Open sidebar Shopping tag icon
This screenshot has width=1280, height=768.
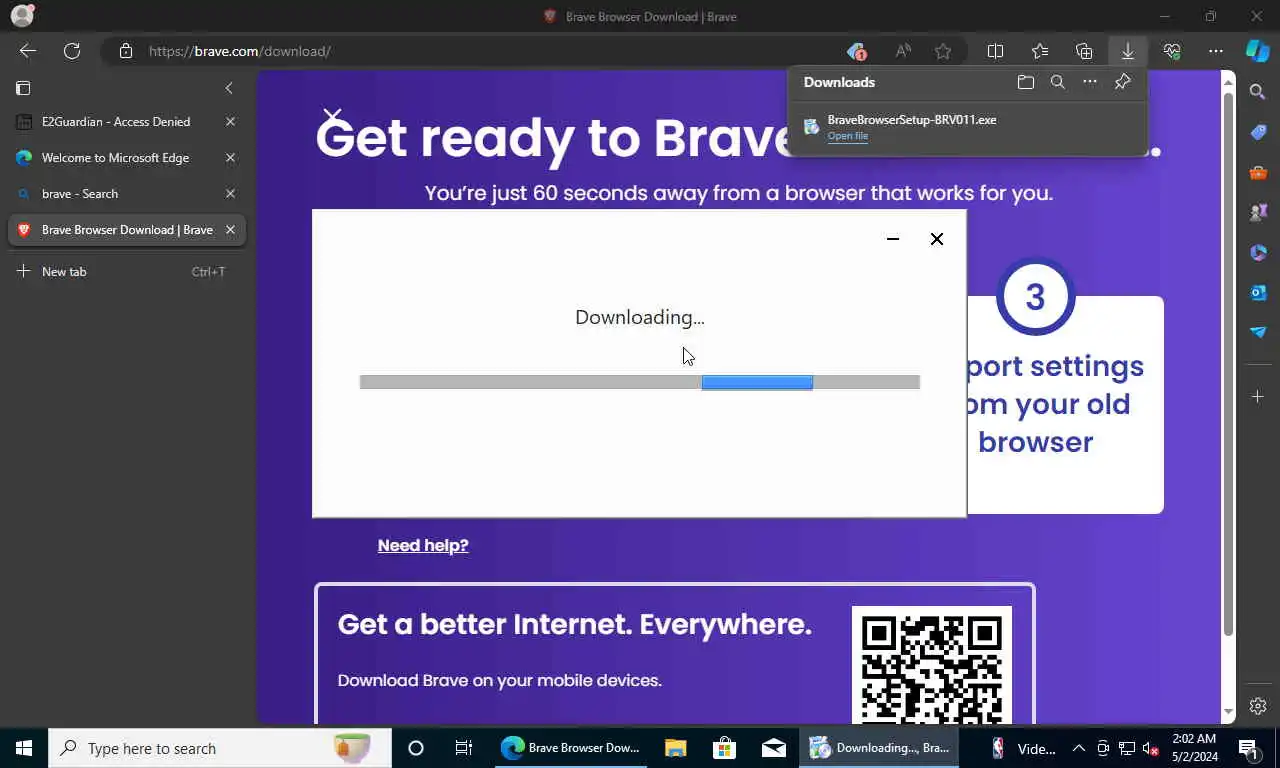(1258, 132)
